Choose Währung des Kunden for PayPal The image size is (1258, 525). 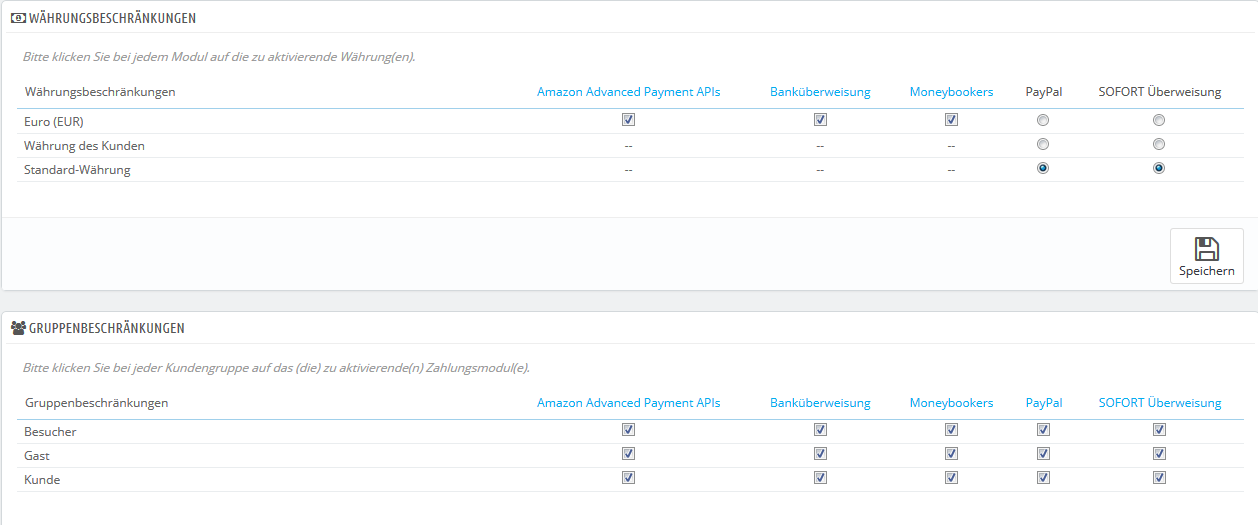coord(1043,145)
